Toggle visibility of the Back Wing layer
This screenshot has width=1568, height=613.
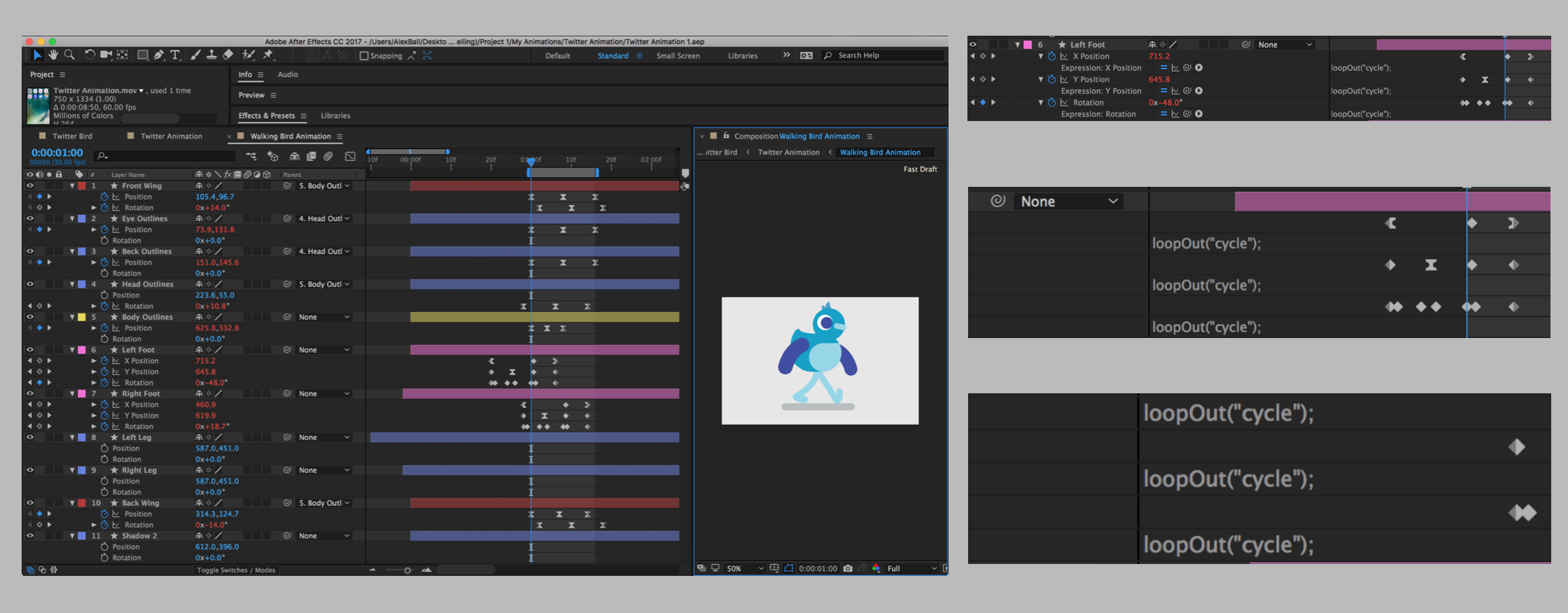(x=30, y=503)
